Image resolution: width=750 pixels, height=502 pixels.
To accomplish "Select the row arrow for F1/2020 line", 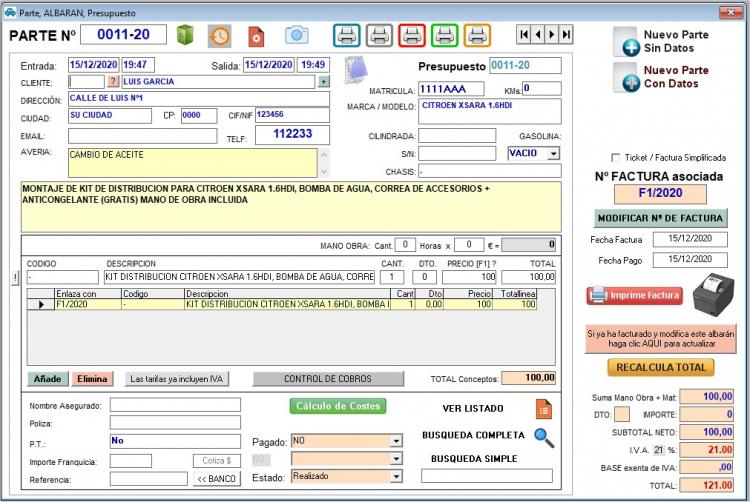I will 41,305.
